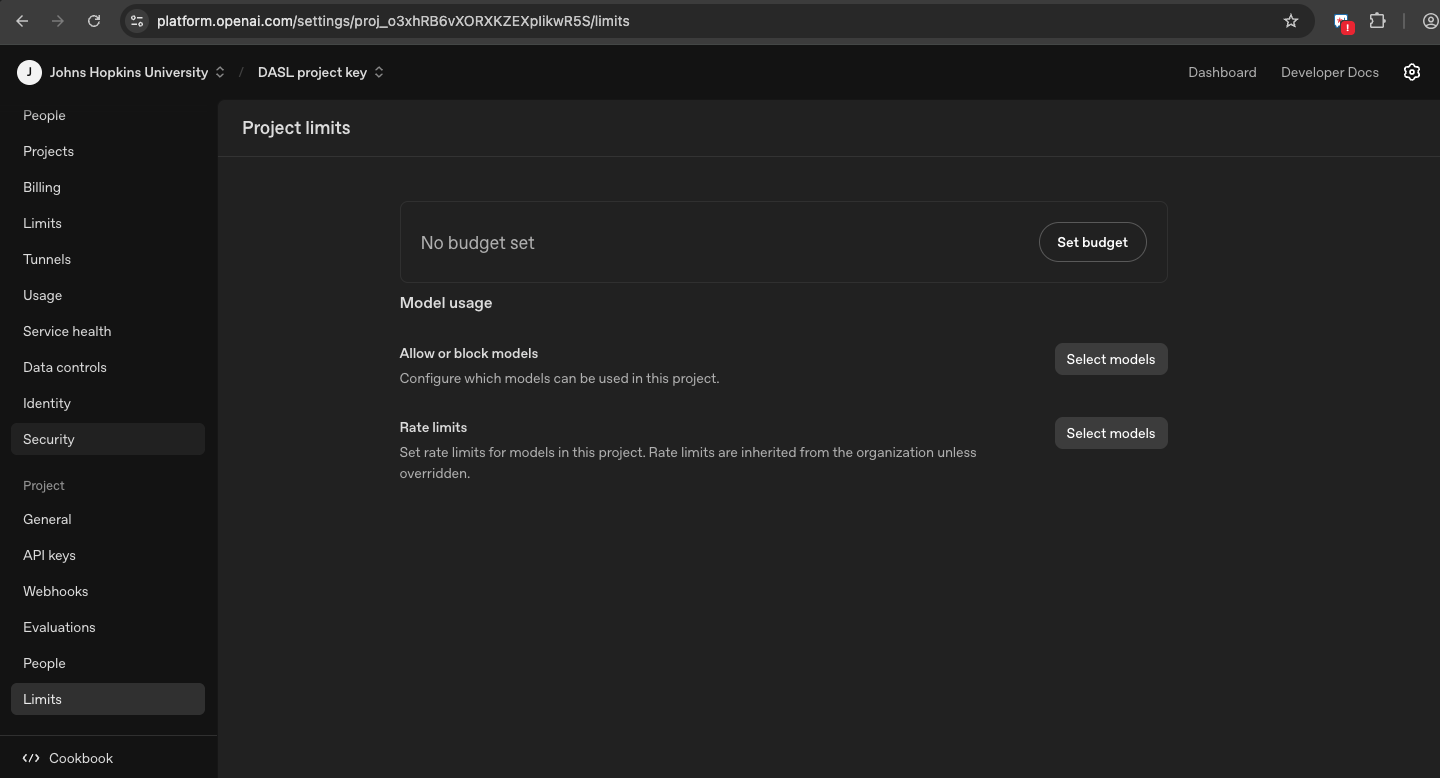Image resolution: width=1440 pixels, height=778 pixels.
Task: Click the Rate limits label
Action: pos(433,427)
